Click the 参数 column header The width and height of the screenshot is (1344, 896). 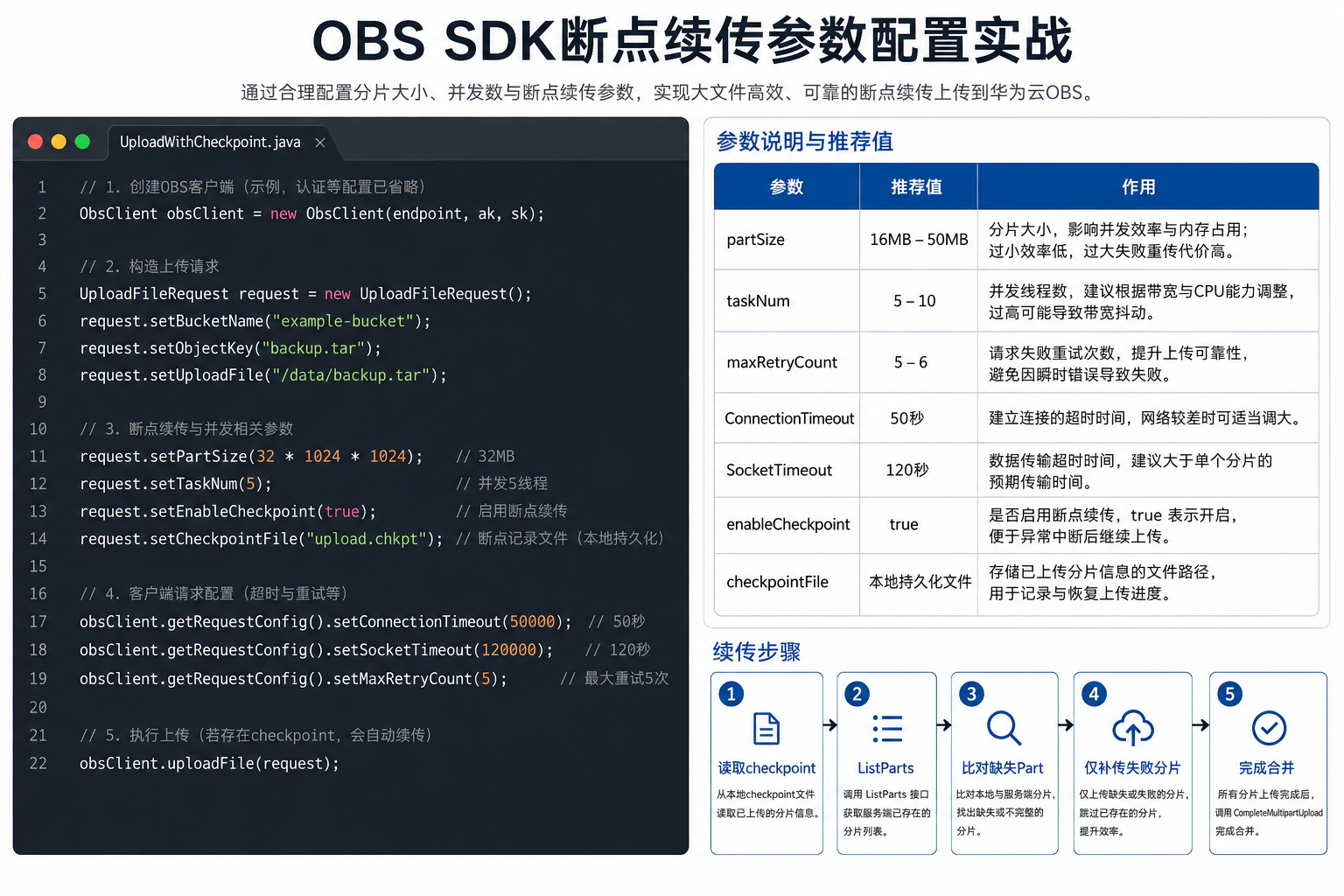pos(787,186)
